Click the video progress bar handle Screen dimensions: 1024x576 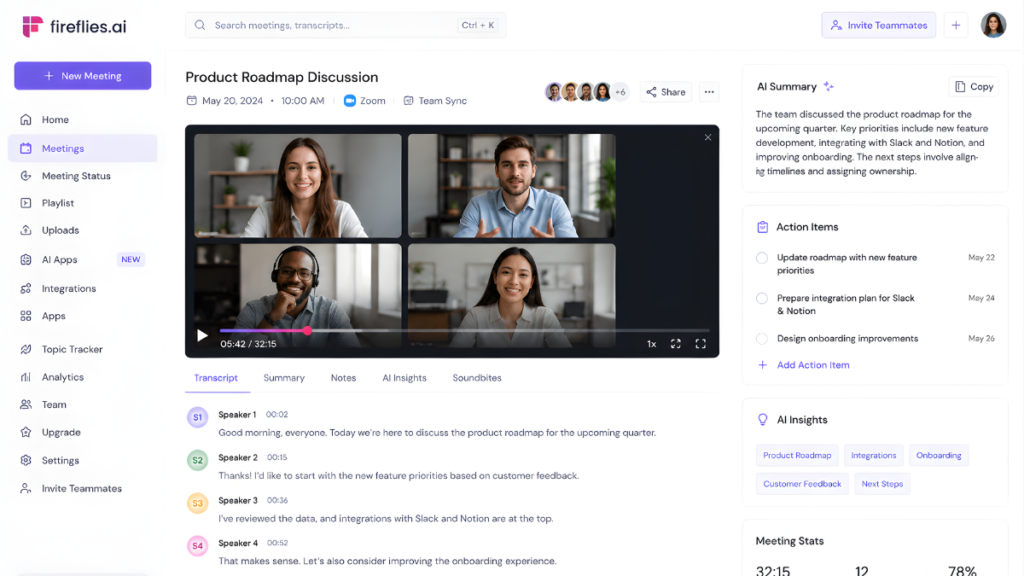point(307,330)
